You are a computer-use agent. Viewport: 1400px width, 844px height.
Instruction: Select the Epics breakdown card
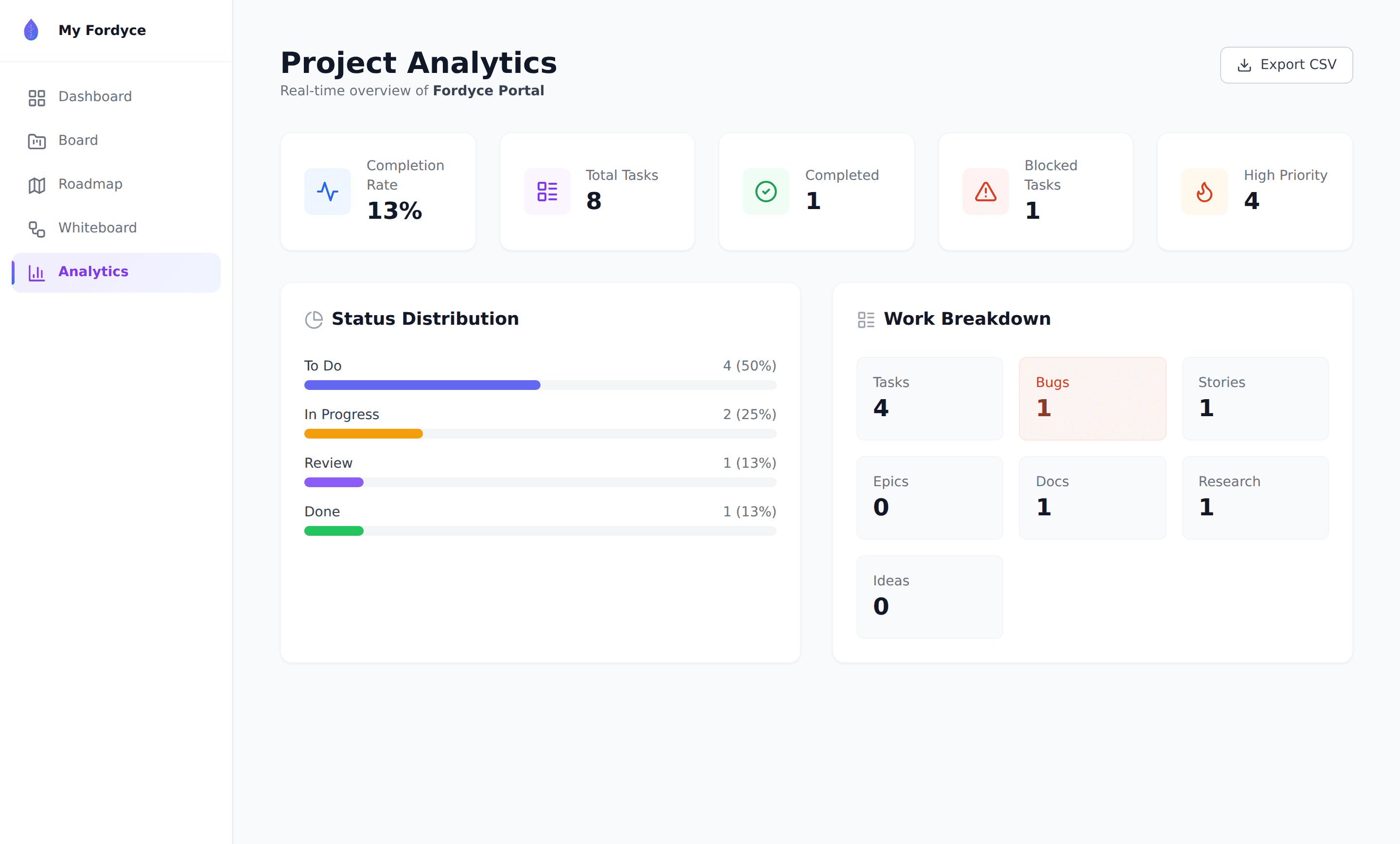coord(929,498)
